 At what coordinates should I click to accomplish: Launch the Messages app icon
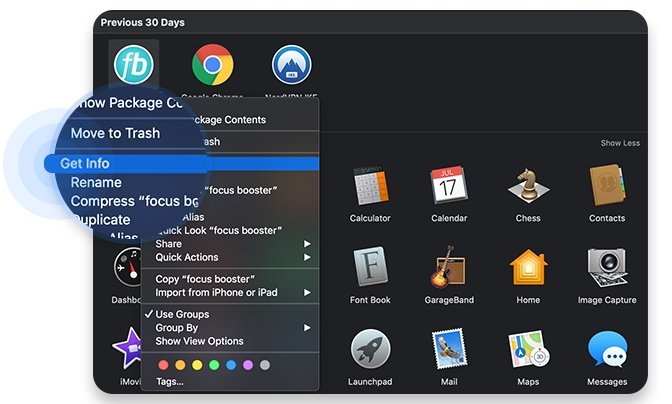(607, 349)
